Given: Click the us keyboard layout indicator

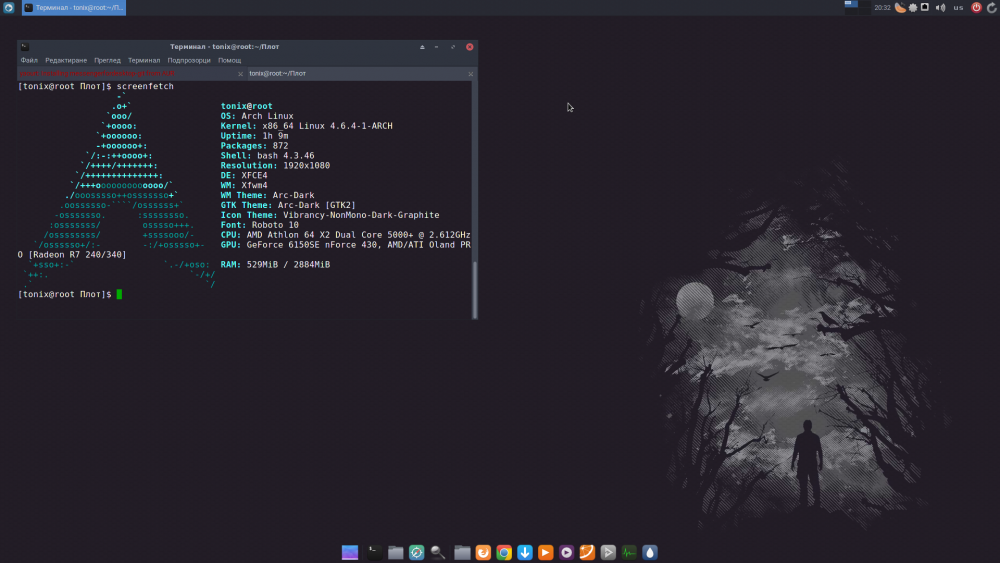Looking at the screenshot, I should (959, 8).
